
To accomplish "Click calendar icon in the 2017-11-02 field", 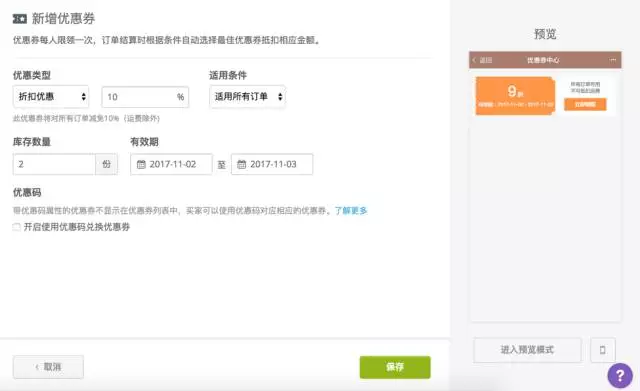I will (141, 164).
